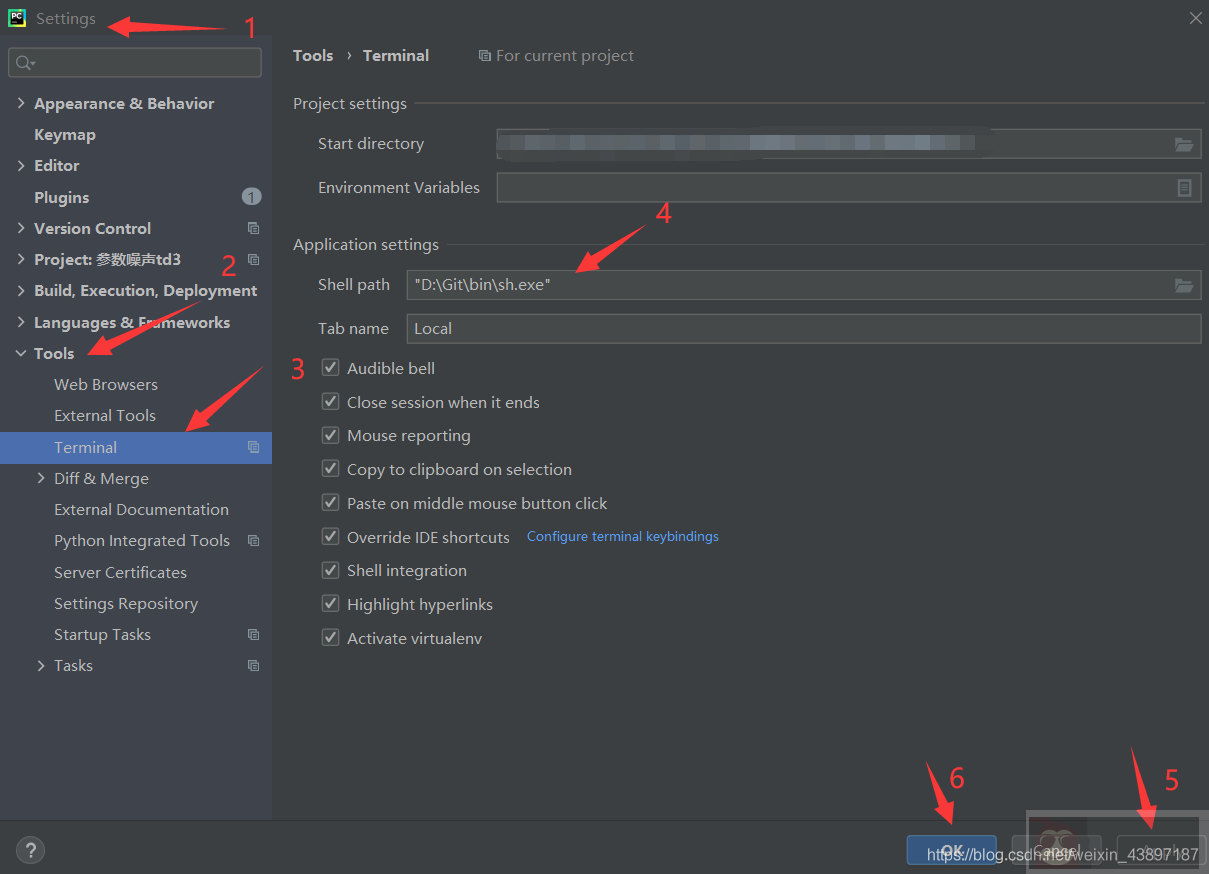The width and height of the screenshot is (1209, 874).
Task: Expand the Editor settings tree node
Action: pos(20,165)
